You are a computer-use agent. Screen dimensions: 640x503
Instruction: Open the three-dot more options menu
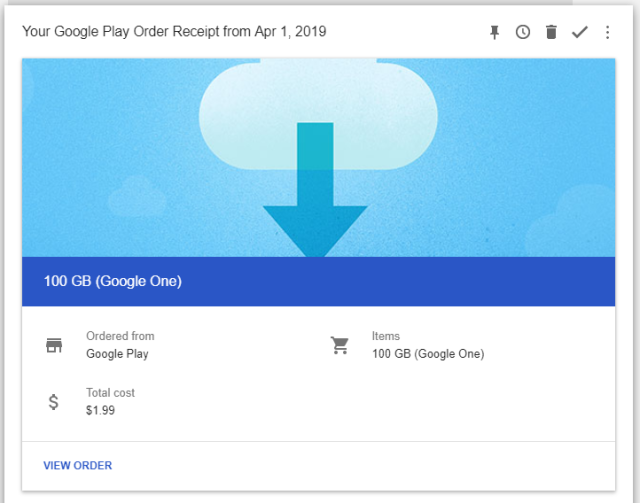point(607,32)
